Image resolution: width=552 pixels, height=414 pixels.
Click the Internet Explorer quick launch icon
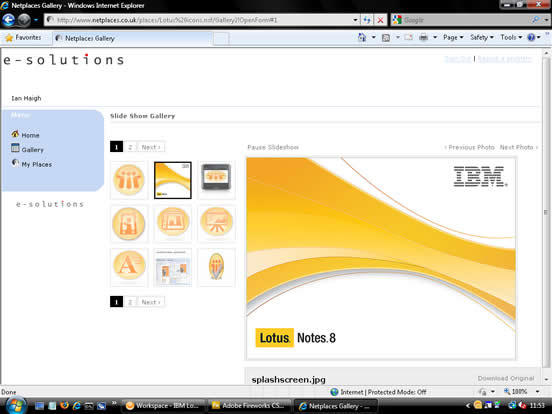[76, 406]
